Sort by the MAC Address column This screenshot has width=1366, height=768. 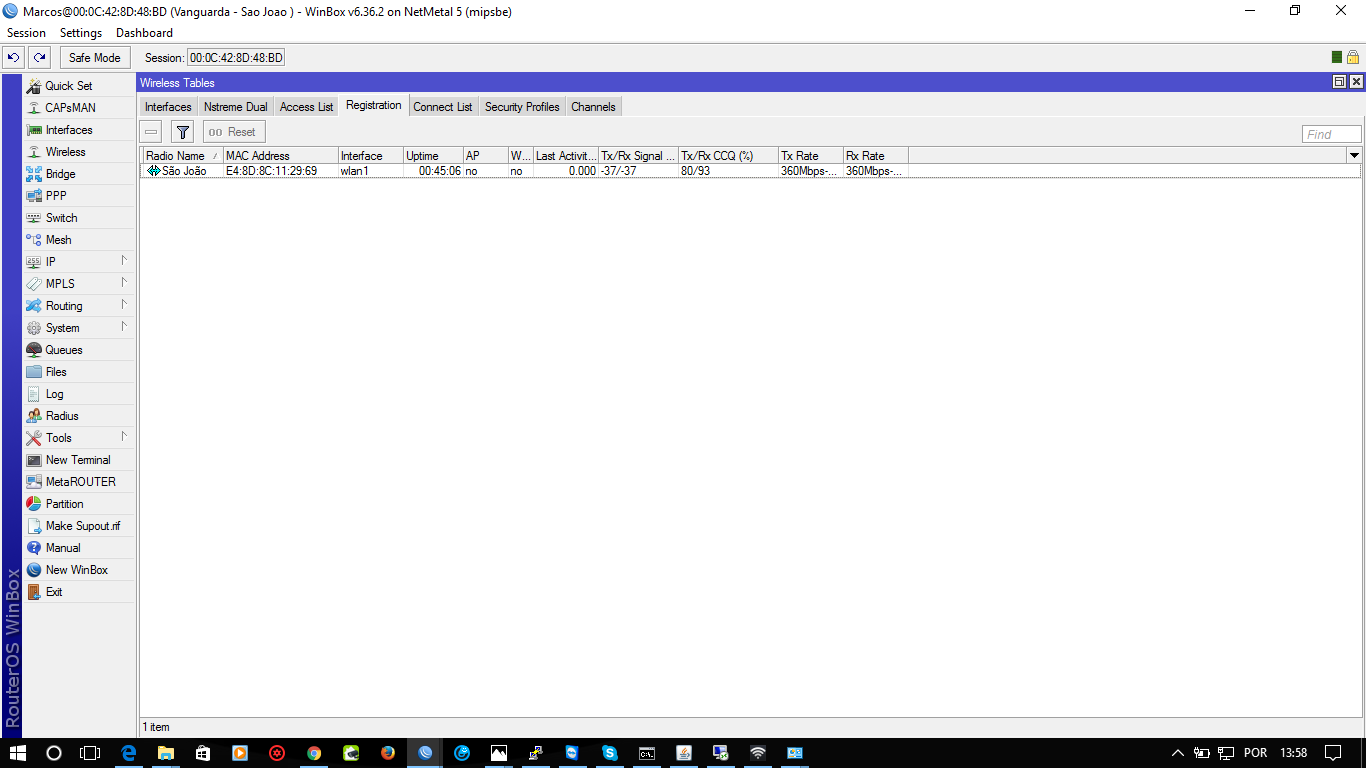281,156
